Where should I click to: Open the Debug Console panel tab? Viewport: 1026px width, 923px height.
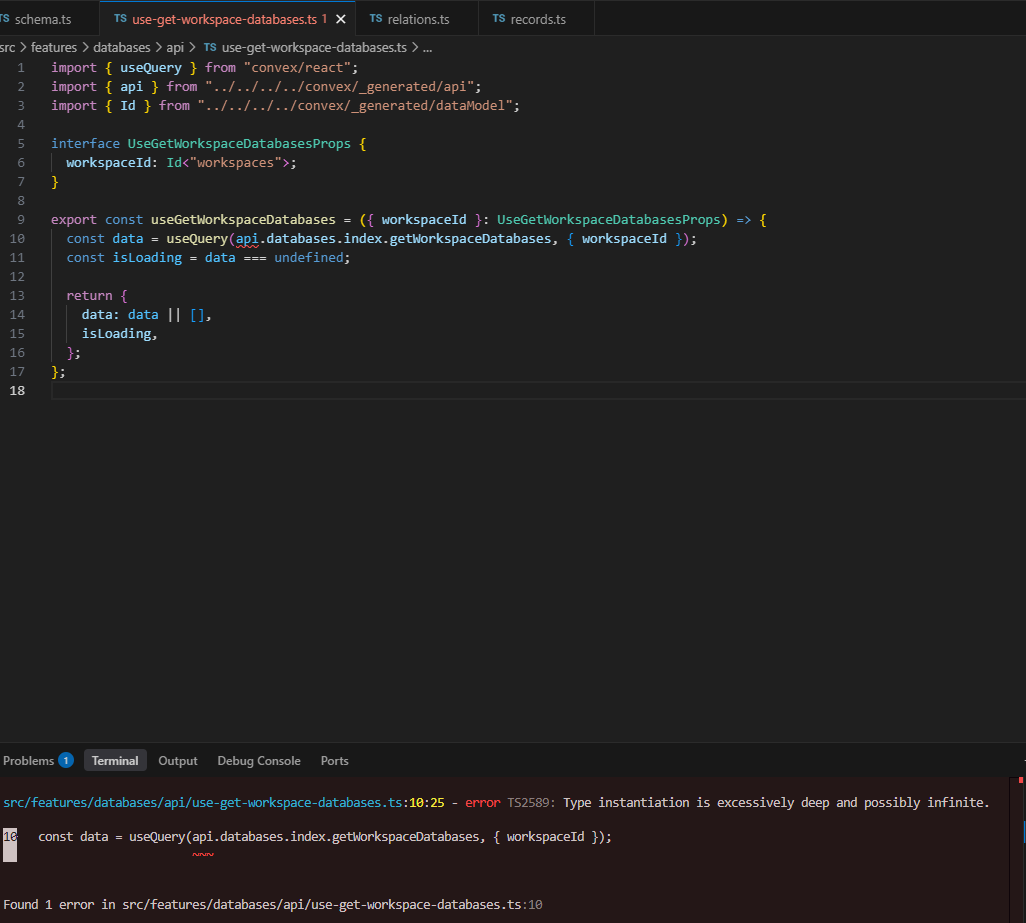(x=259, y=761)
